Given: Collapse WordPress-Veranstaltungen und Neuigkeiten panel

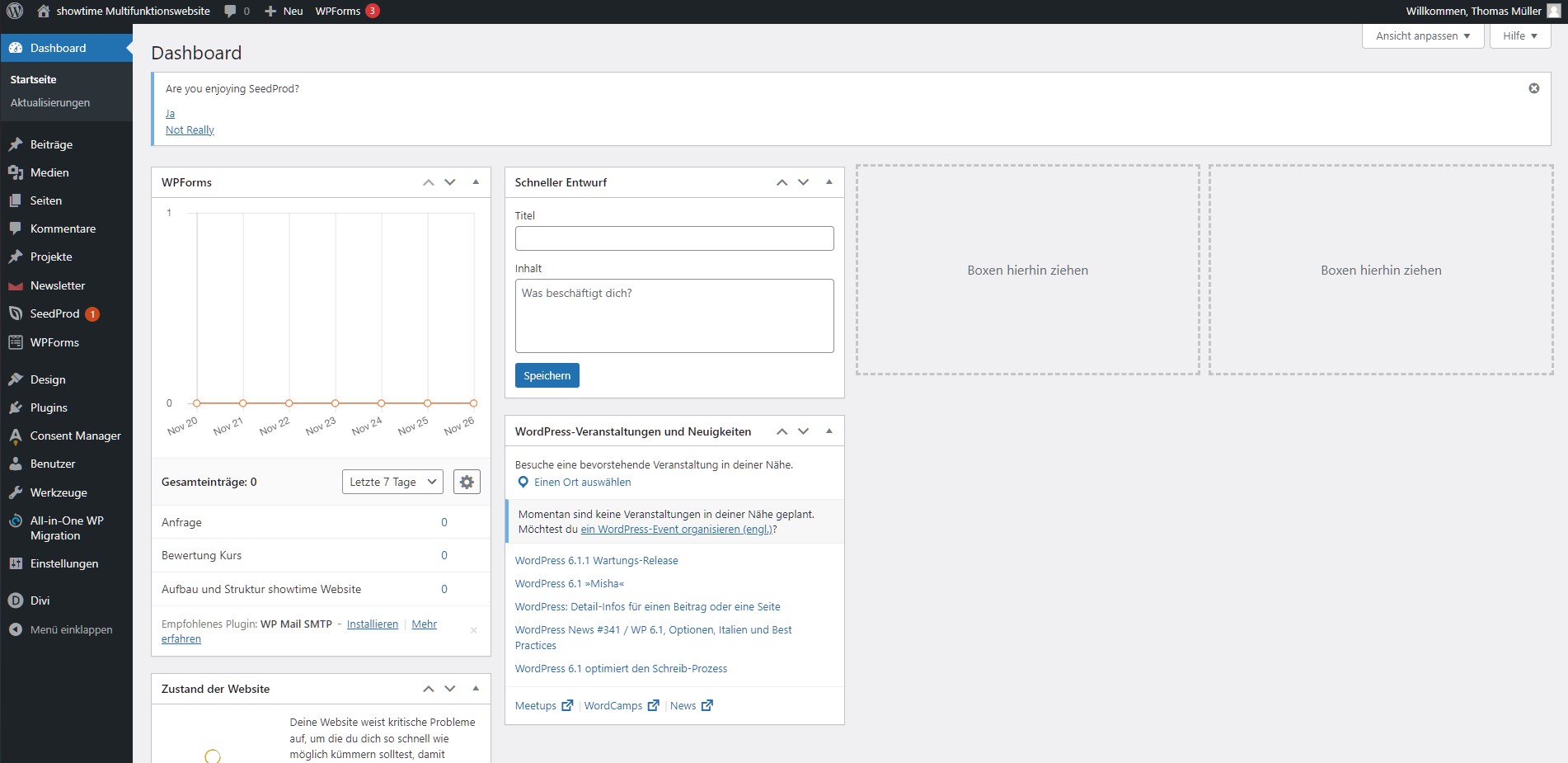Looking at the screenshot, I should click(829, 431).
